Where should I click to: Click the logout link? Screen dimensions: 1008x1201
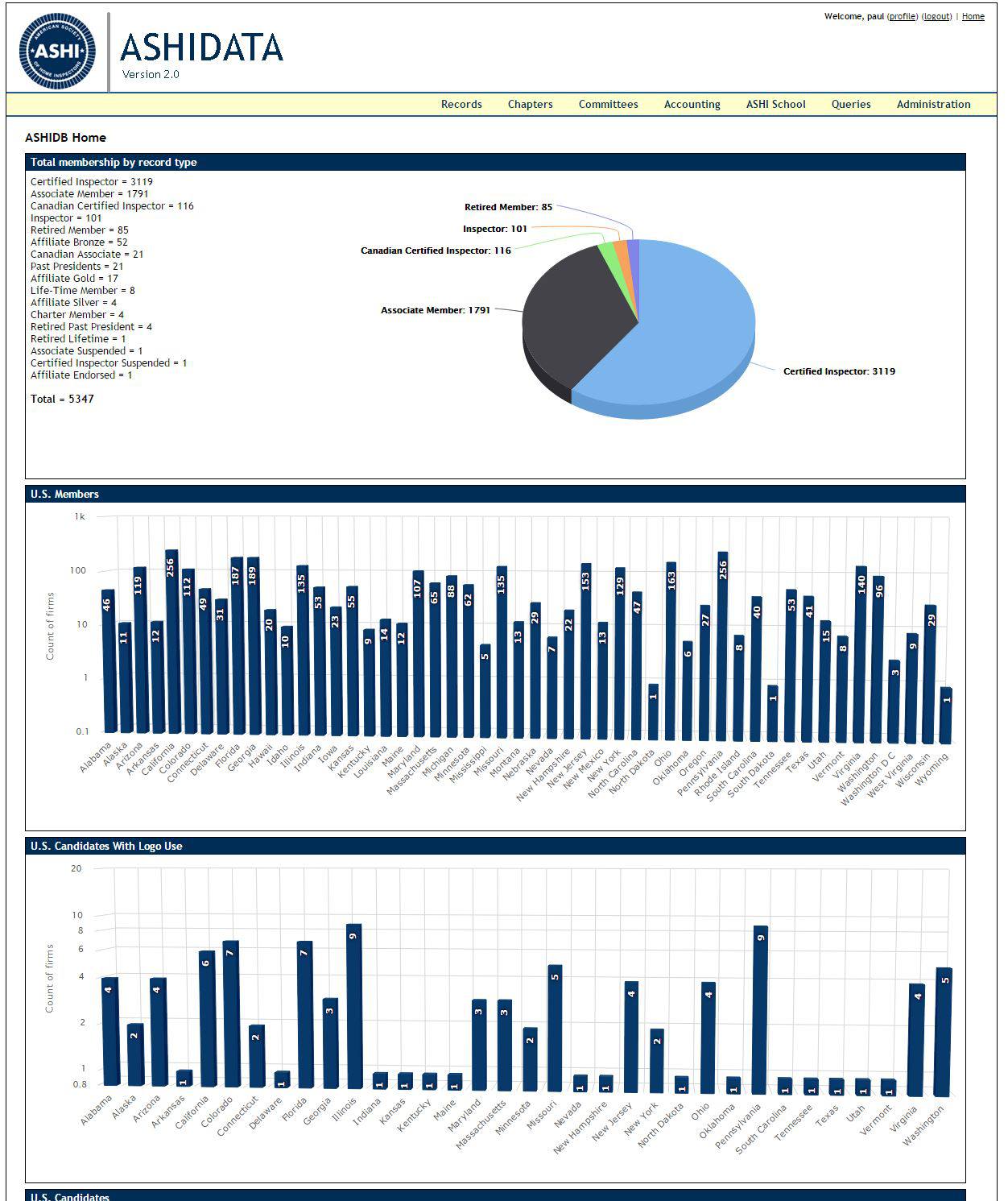point(937,16)
